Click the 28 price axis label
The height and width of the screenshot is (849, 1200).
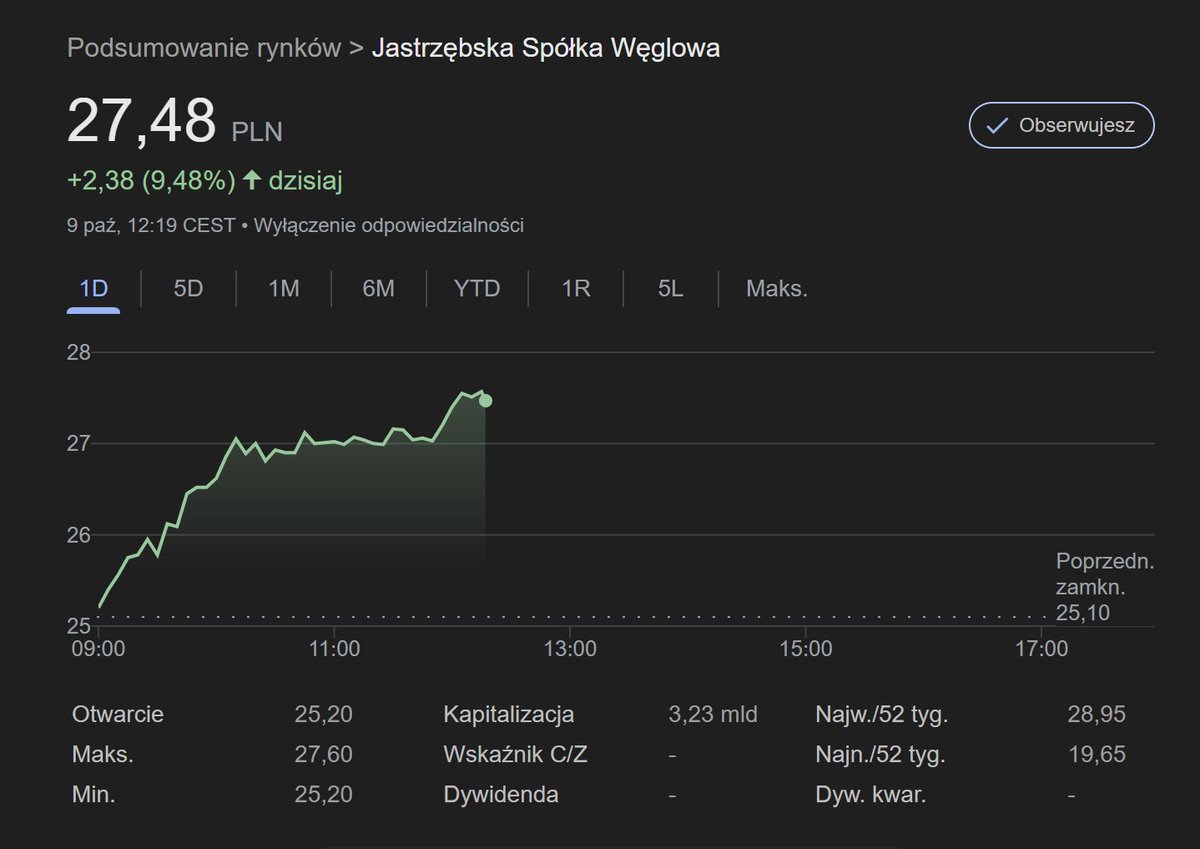click(x=79, y=352)
